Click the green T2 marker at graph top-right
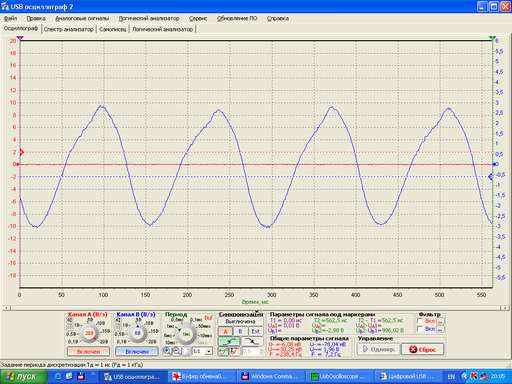Viewport: 512px width, 384px height. pyautogui.click(x=492, y=38)
